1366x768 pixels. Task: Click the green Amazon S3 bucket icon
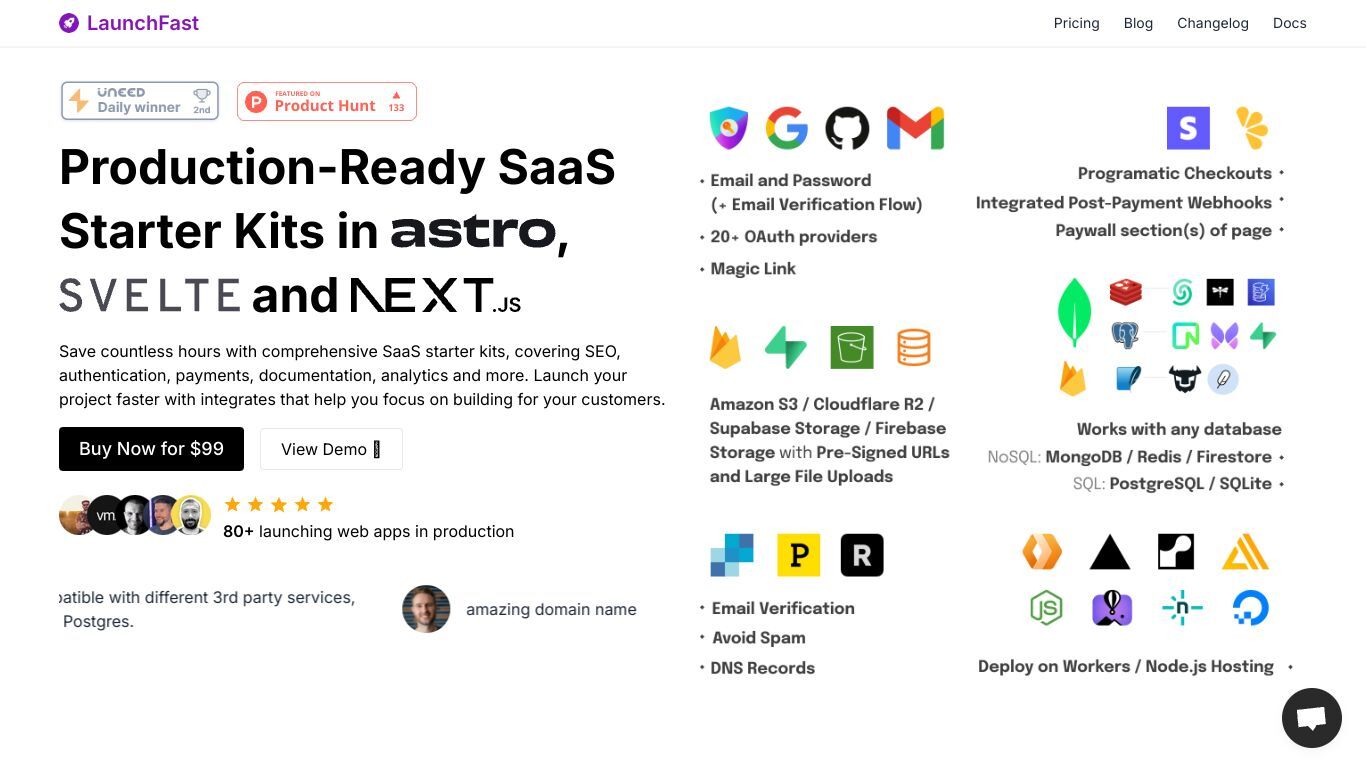(852, 347)
